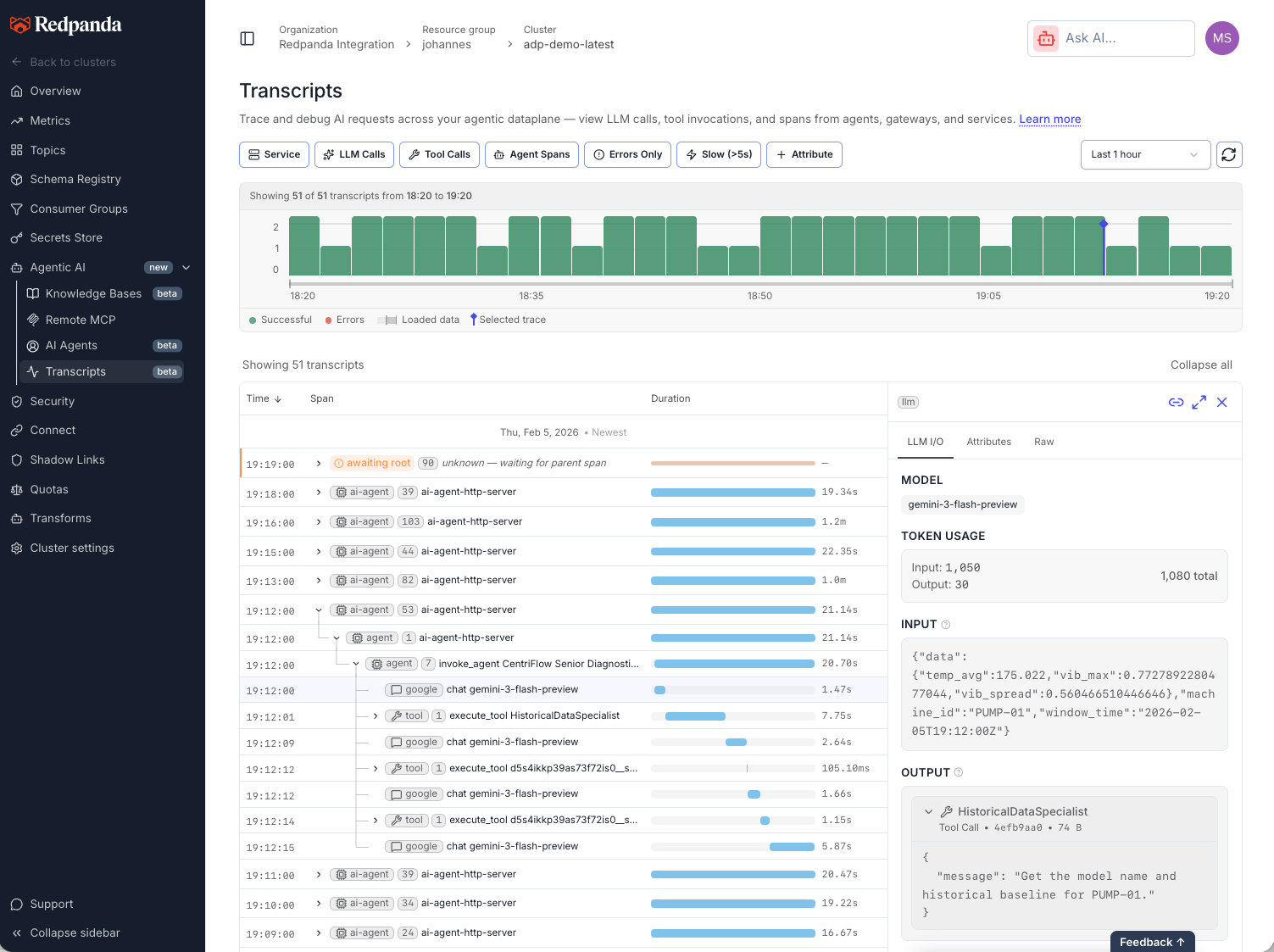
Task: Toggle the Agent Spans filter
Action: tap(531, 154)
